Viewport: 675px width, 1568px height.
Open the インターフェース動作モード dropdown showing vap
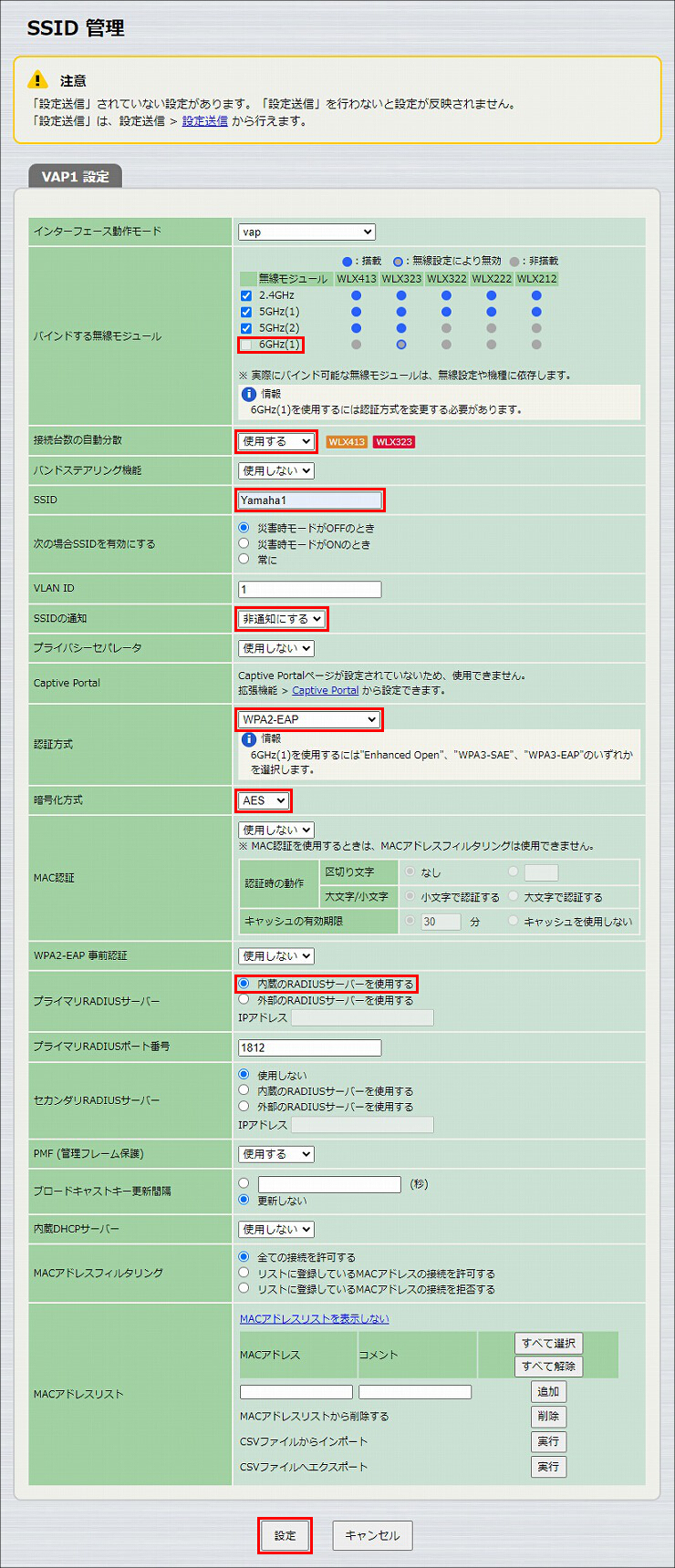click(306, 232)
